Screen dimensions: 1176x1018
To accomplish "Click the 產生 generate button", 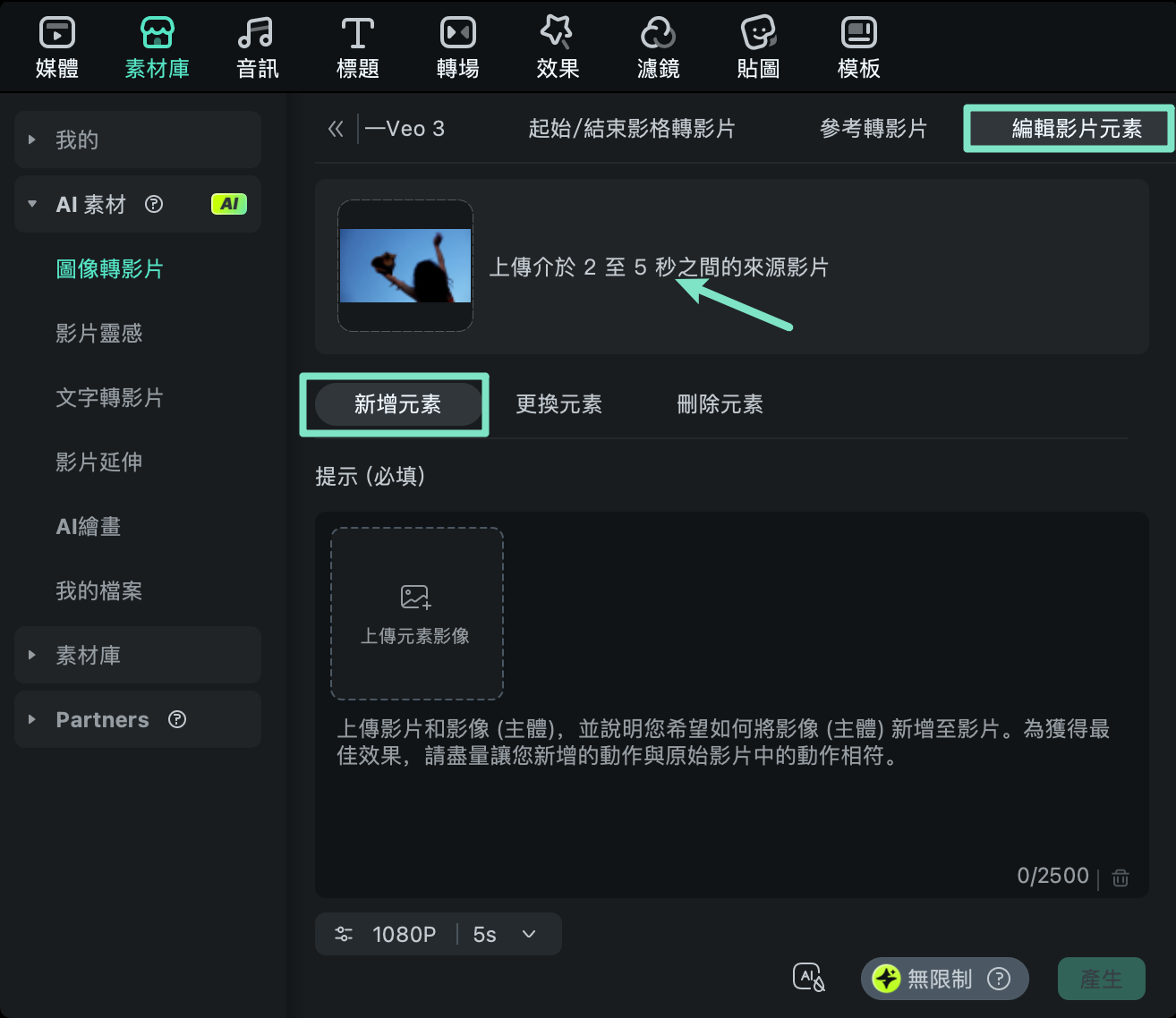I will click(x=1102, y=979).
